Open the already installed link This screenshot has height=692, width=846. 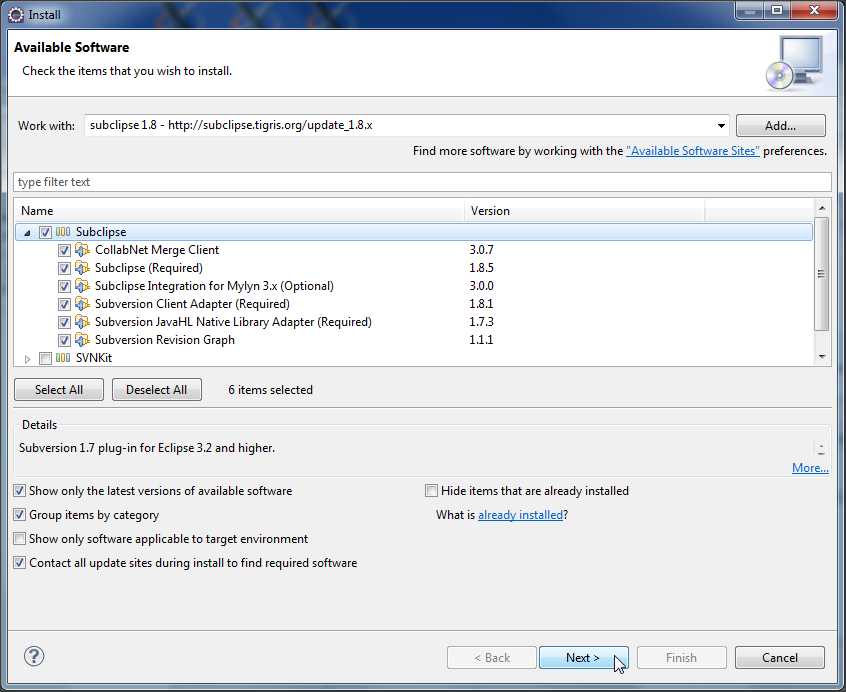pyautogui.click(x=520, y=515)
